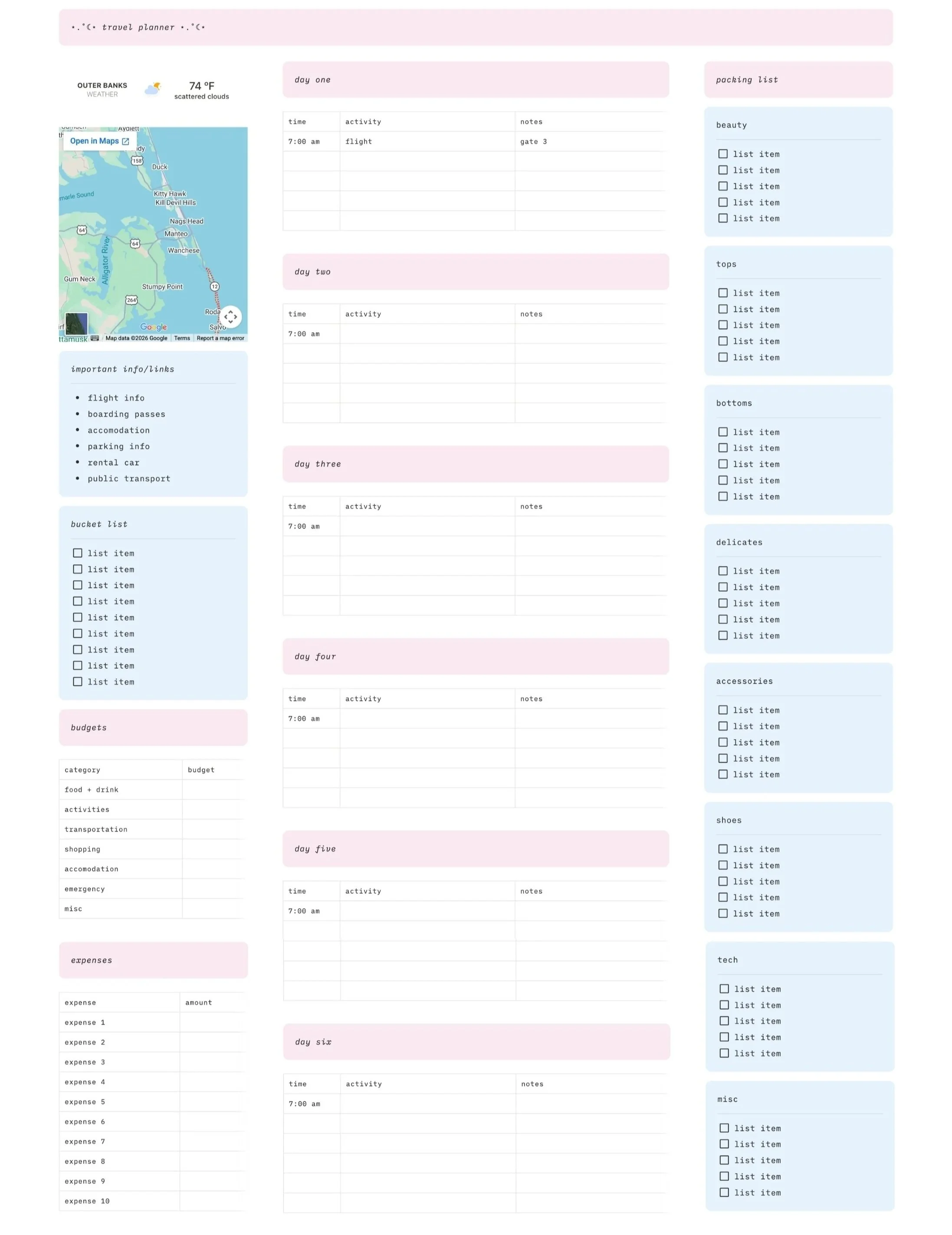
Task: Click amount cell beside 'expense 3'
Action: [212, 1062]
